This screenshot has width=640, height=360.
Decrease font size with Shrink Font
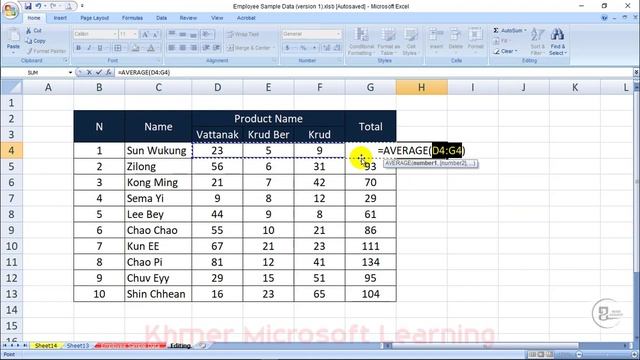pyautogui.click(x=156, y=34)
